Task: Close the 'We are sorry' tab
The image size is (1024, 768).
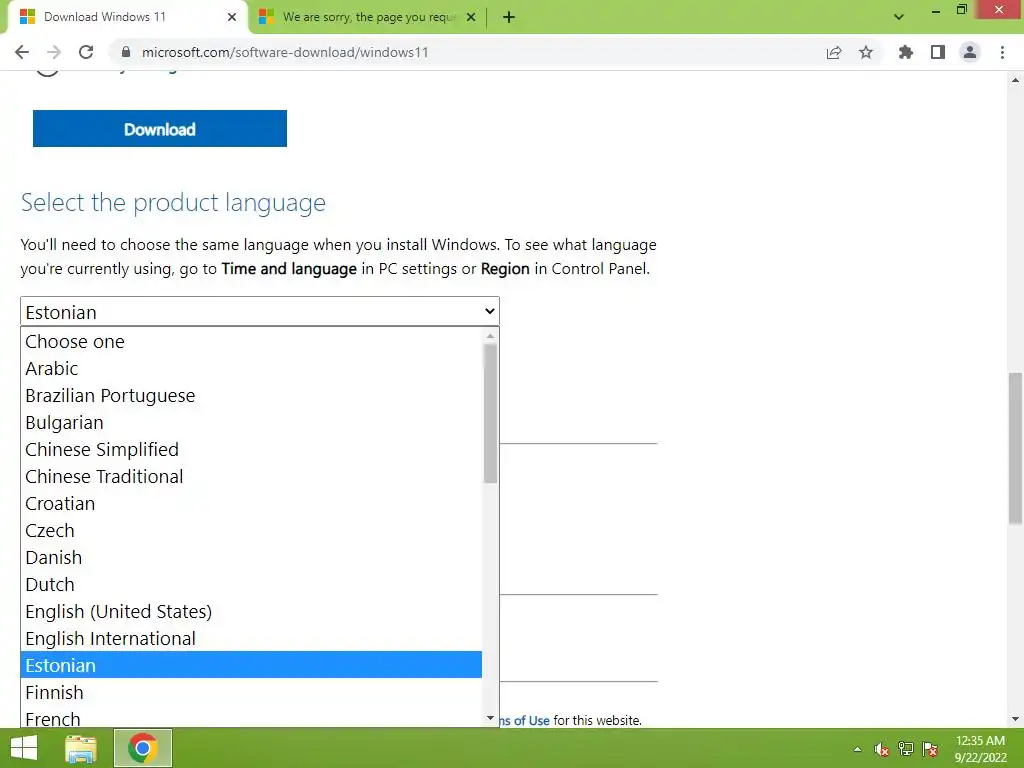Action: coord(471,17)
